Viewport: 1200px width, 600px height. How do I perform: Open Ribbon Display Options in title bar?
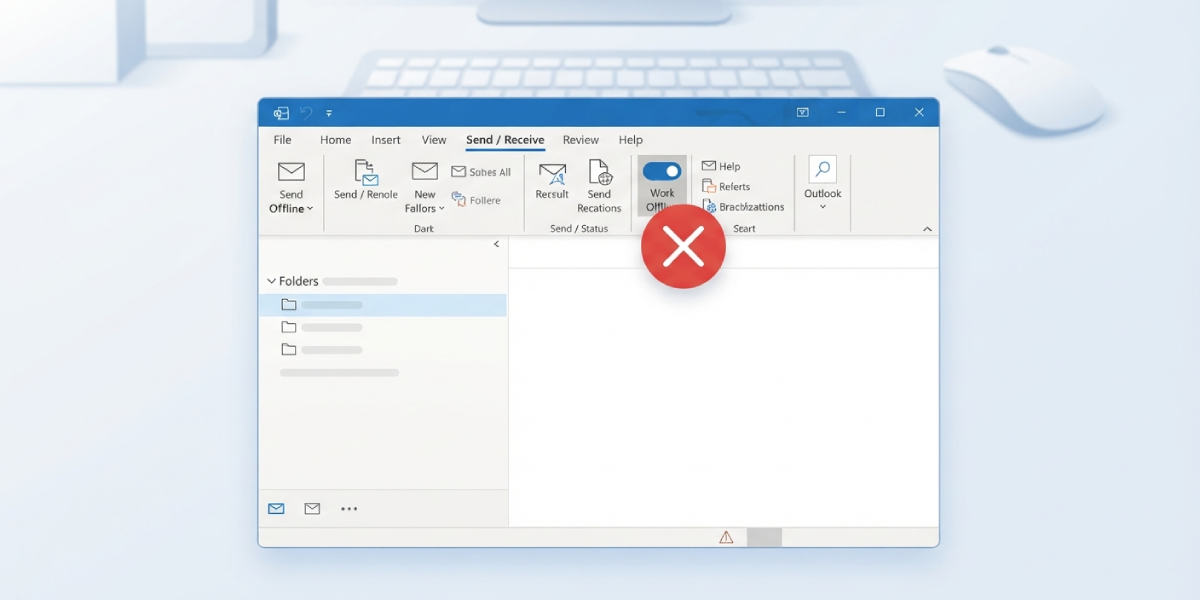point(802,113)
